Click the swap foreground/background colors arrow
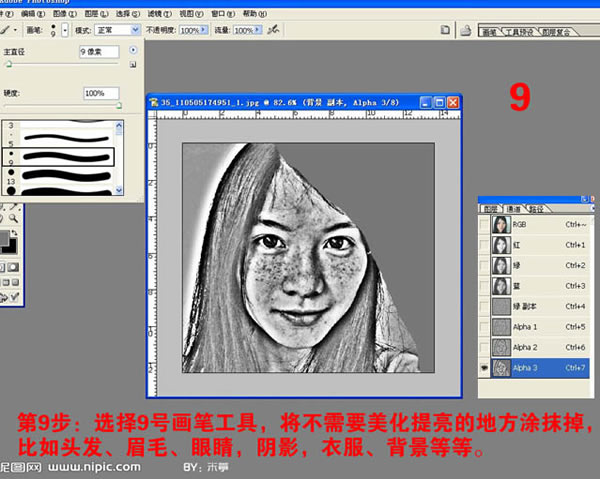This screenshot has width=600, height=479. pos(15,233)
